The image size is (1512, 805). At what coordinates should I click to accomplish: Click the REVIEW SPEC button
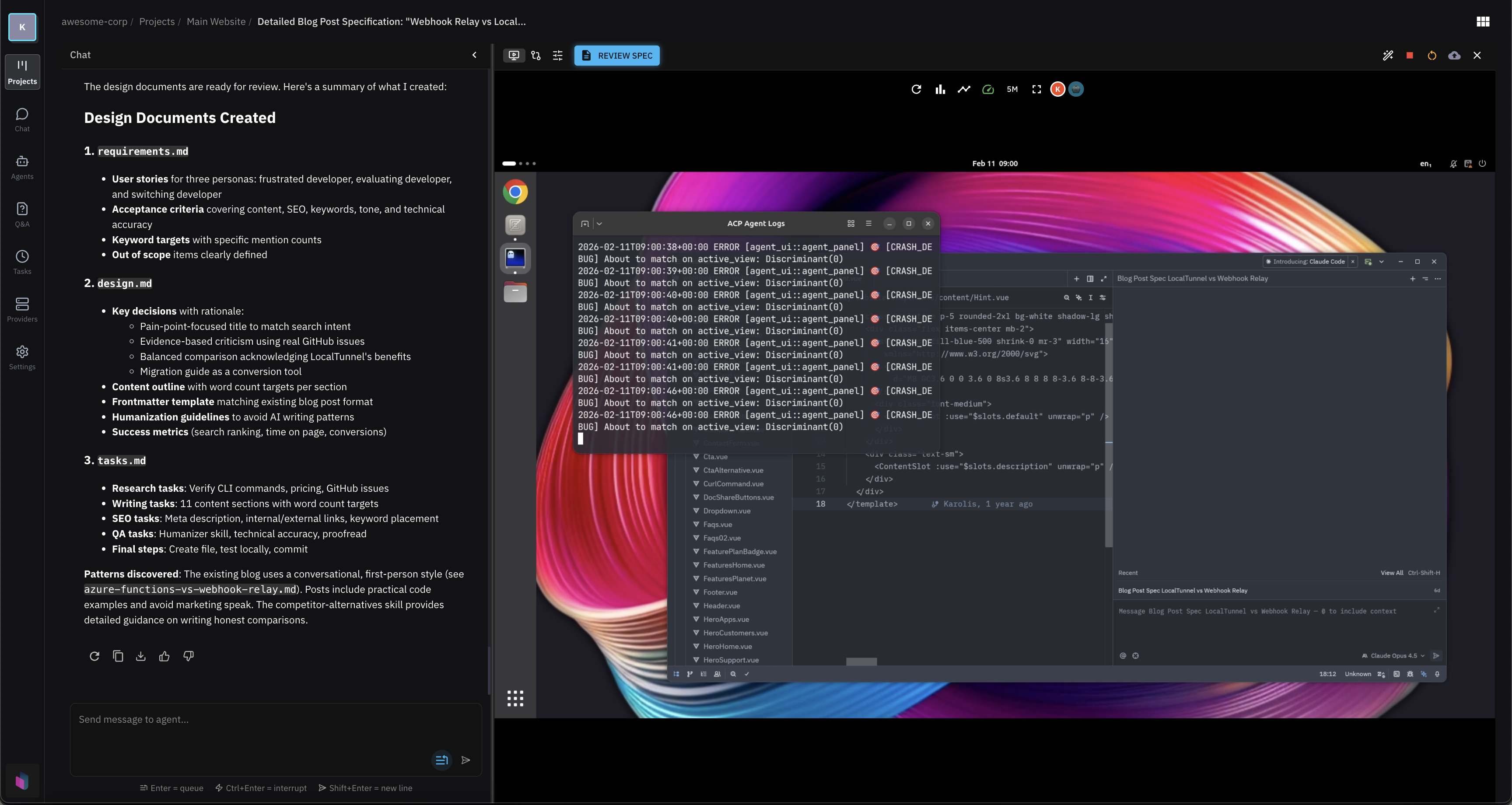pos(616,56)
